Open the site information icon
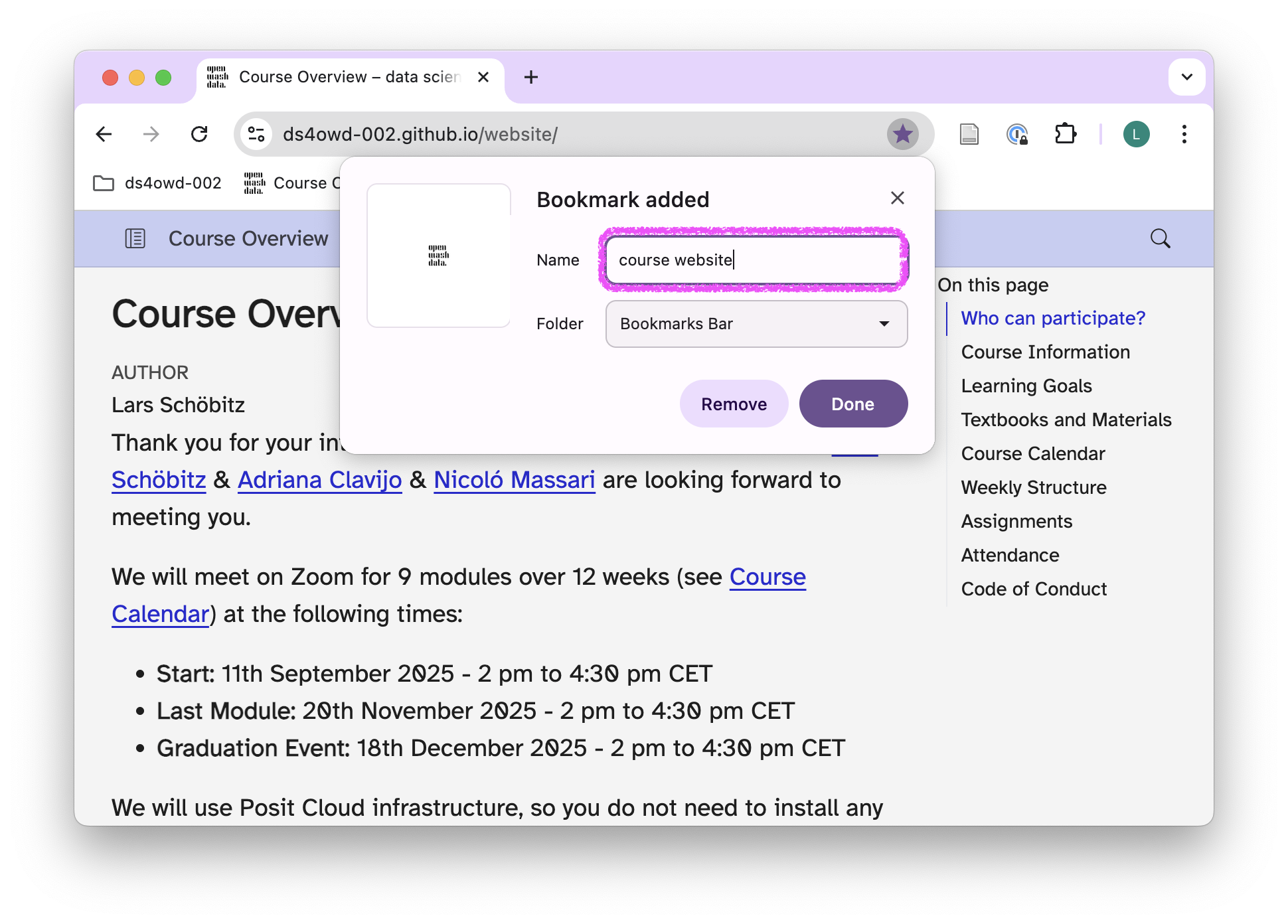This screenshot has height=924, width=1288. click(256, 135)
